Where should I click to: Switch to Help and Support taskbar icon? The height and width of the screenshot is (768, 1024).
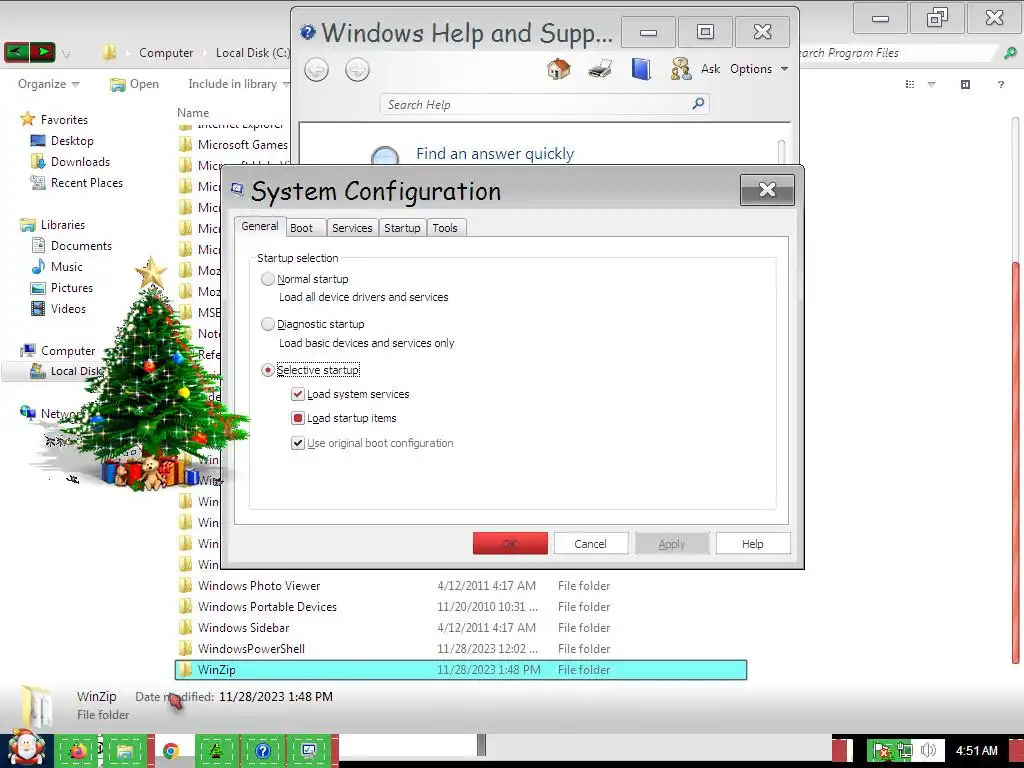(263, 751)
